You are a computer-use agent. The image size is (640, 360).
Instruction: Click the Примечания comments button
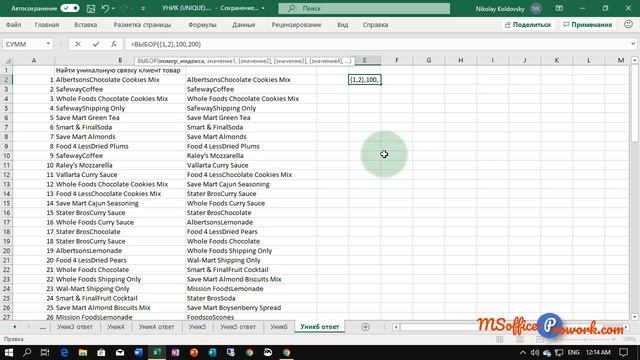coord(587,25)
